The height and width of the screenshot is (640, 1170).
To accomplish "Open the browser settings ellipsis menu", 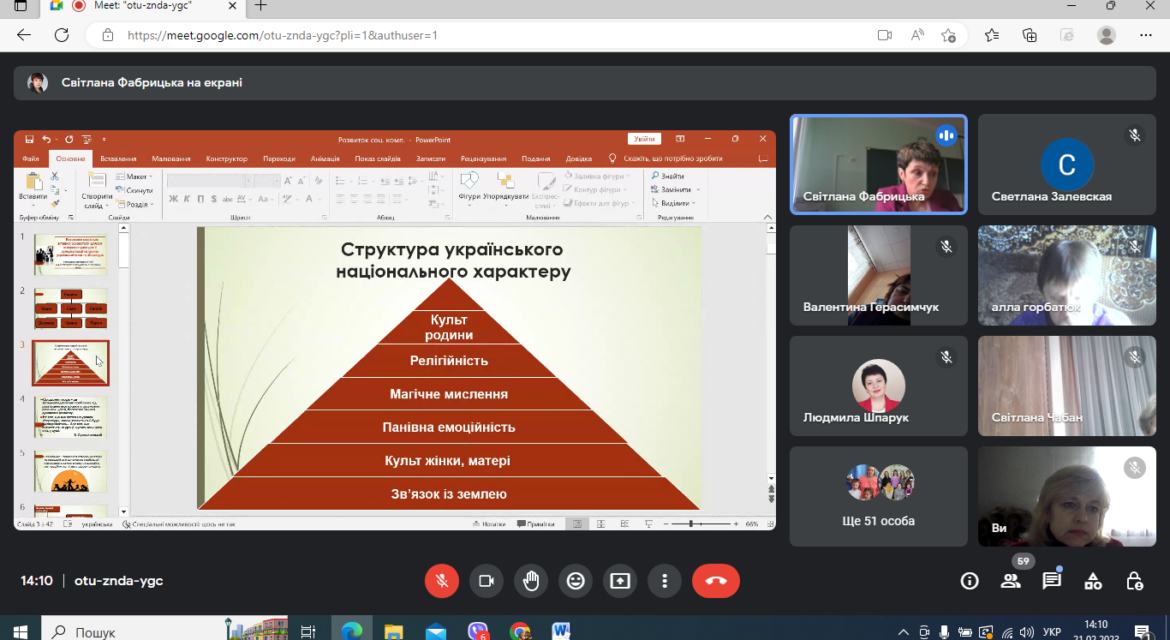I will click(1145, 35).
